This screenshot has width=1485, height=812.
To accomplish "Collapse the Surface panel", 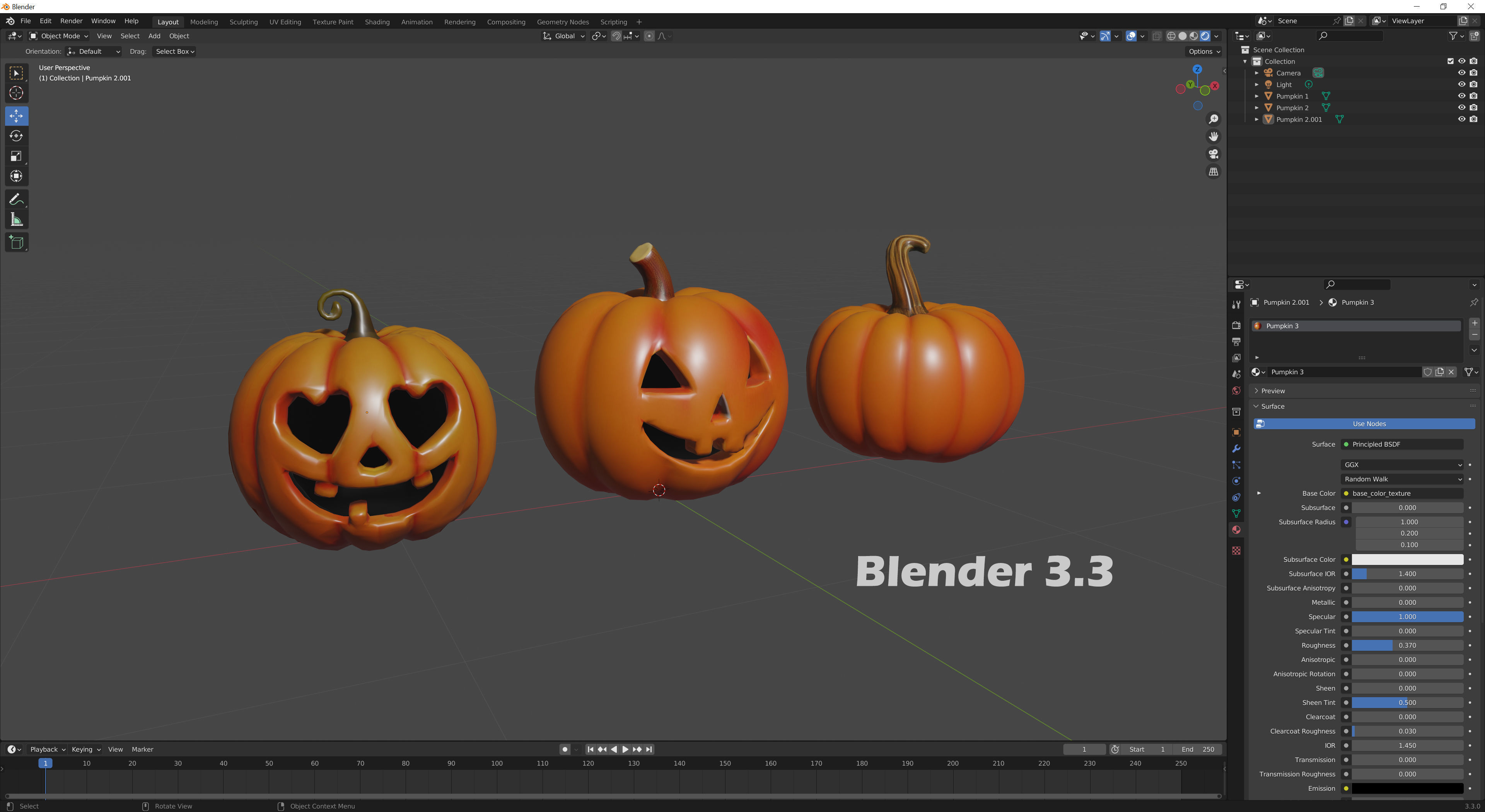I will (1273, 406).
